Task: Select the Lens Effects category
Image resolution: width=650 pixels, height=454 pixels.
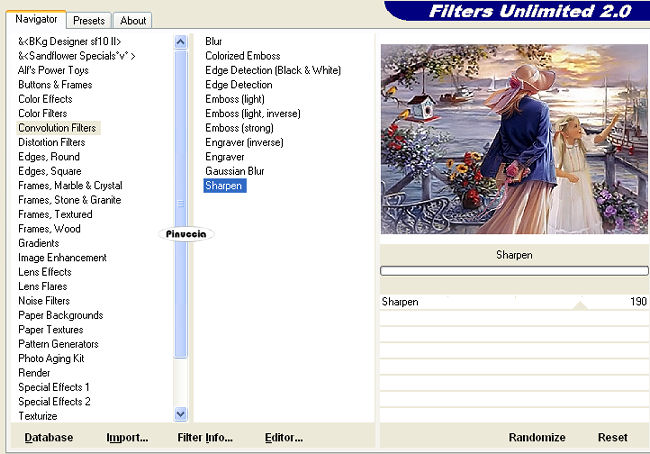Action: coord(45,272)
